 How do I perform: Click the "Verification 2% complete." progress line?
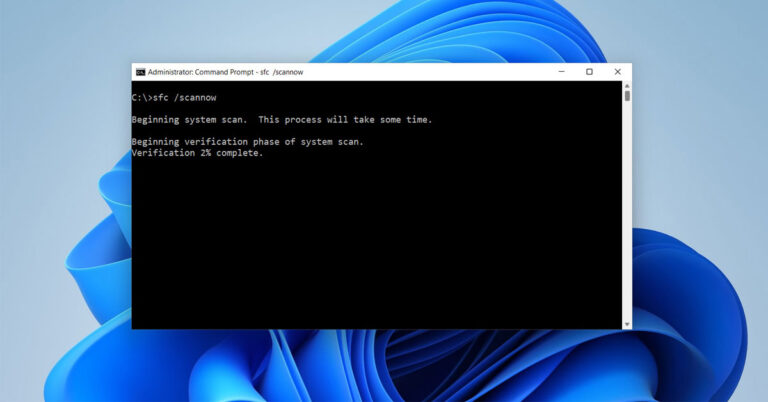[197, 153]
